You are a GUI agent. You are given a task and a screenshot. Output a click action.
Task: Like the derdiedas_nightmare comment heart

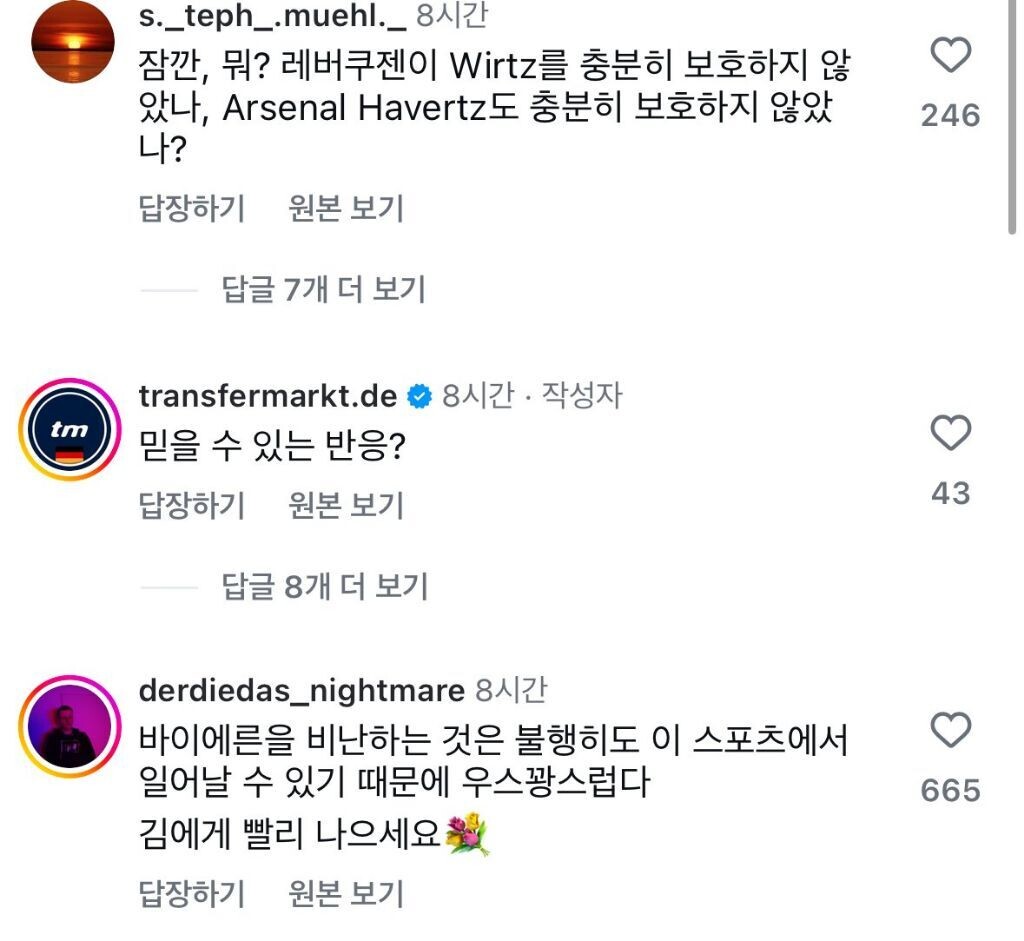tap(950, 729)
